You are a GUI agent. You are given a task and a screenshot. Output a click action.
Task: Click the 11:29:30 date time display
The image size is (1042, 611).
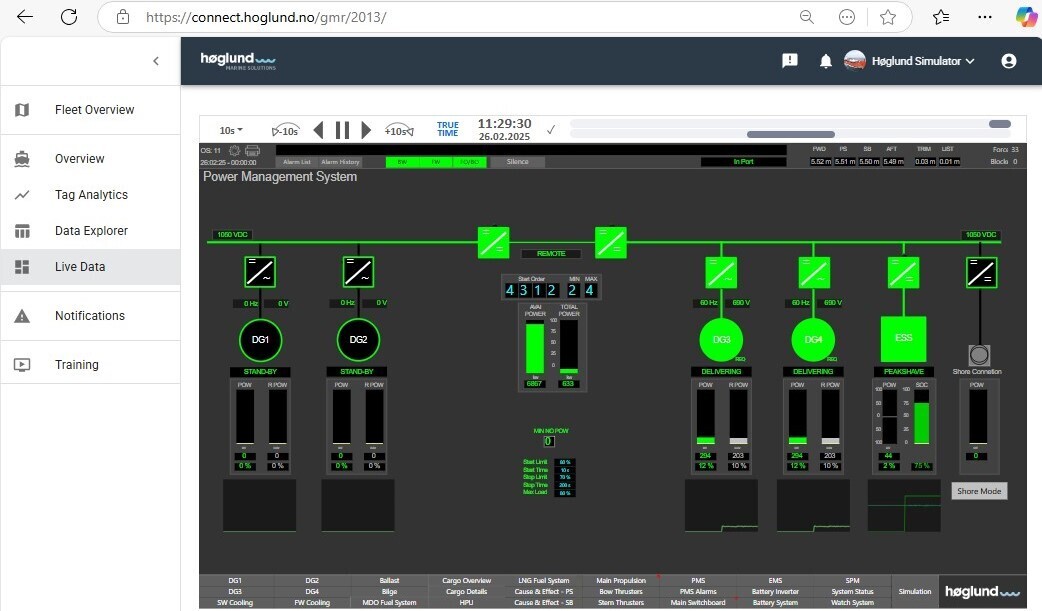tap(504, 129)
